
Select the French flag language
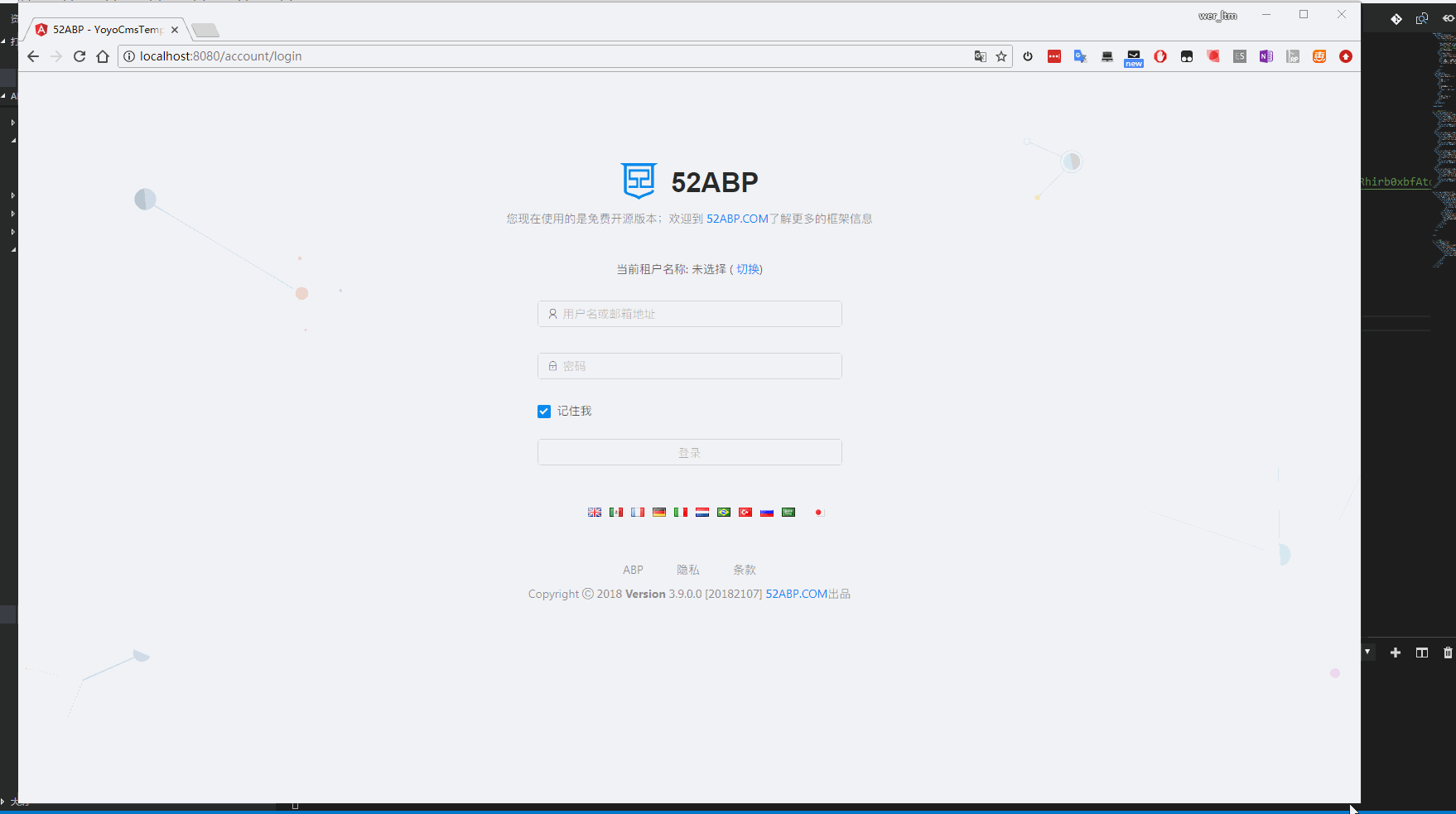[x=638, y=513]
